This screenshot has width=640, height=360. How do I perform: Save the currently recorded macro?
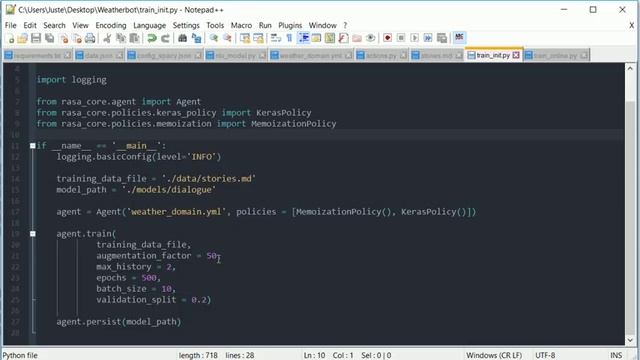click(x=442, y=38)
